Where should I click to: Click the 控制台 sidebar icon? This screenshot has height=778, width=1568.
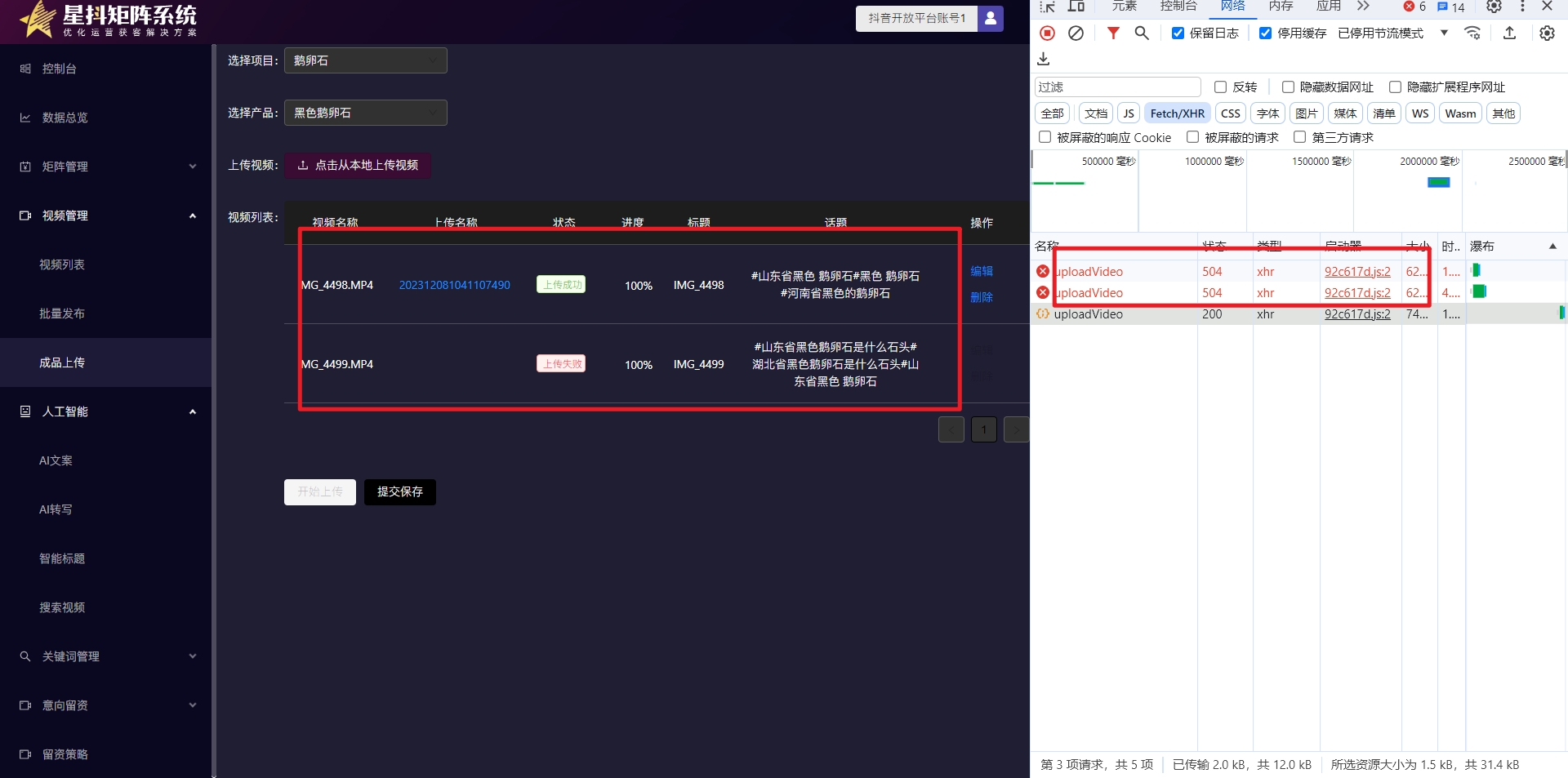pyautogui.click(x=25, y=69)
